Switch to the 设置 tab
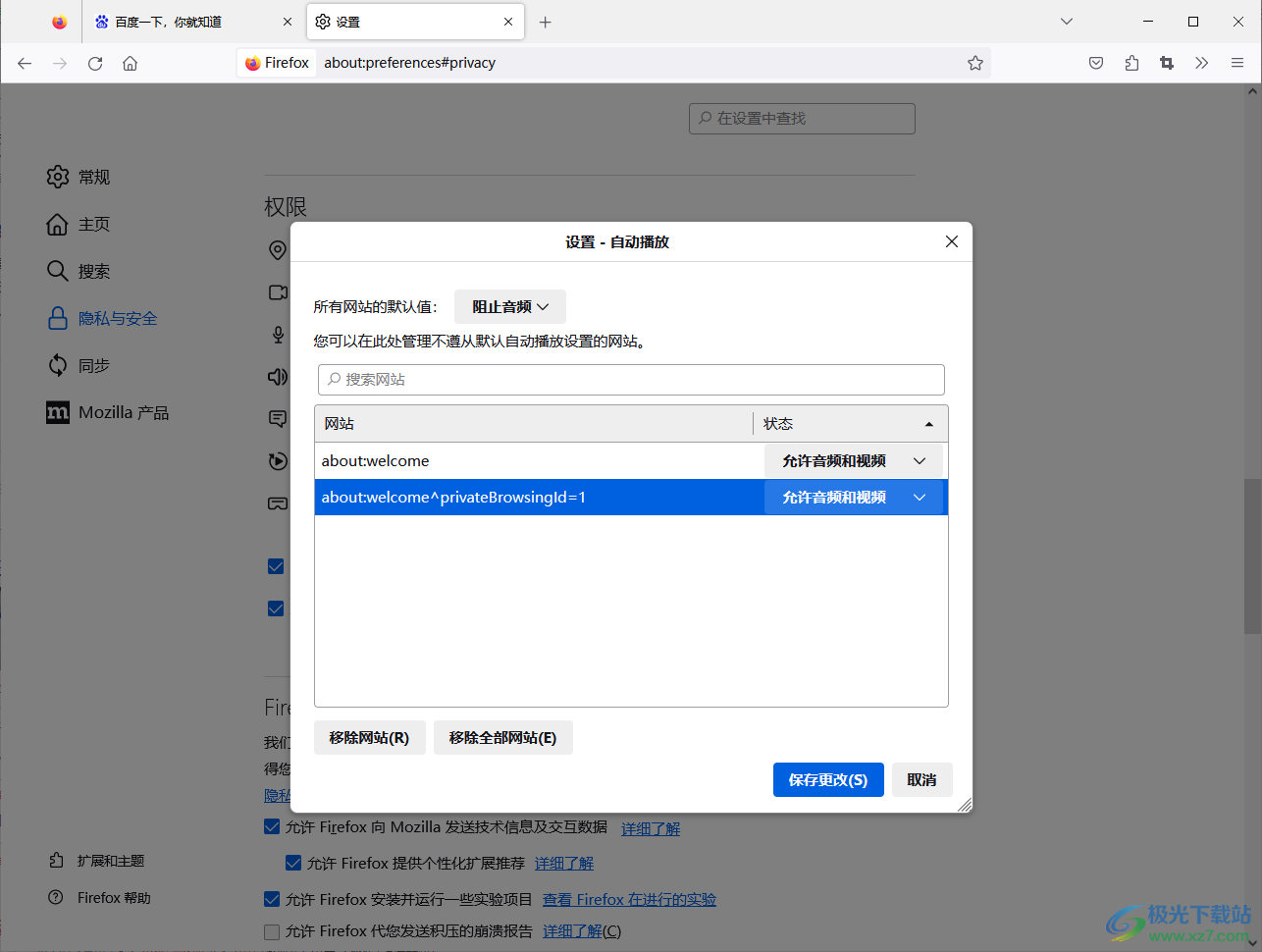This screenshot has width=1262, height=952. coord(416,22)
